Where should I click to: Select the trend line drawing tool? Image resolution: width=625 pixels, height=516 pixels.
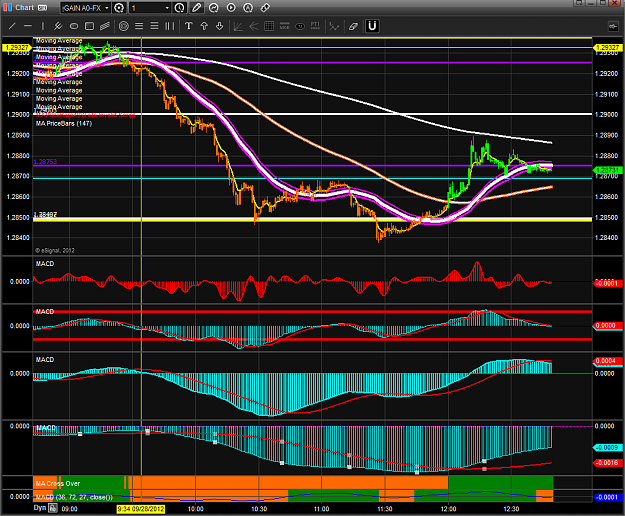(x=12, y=26)
